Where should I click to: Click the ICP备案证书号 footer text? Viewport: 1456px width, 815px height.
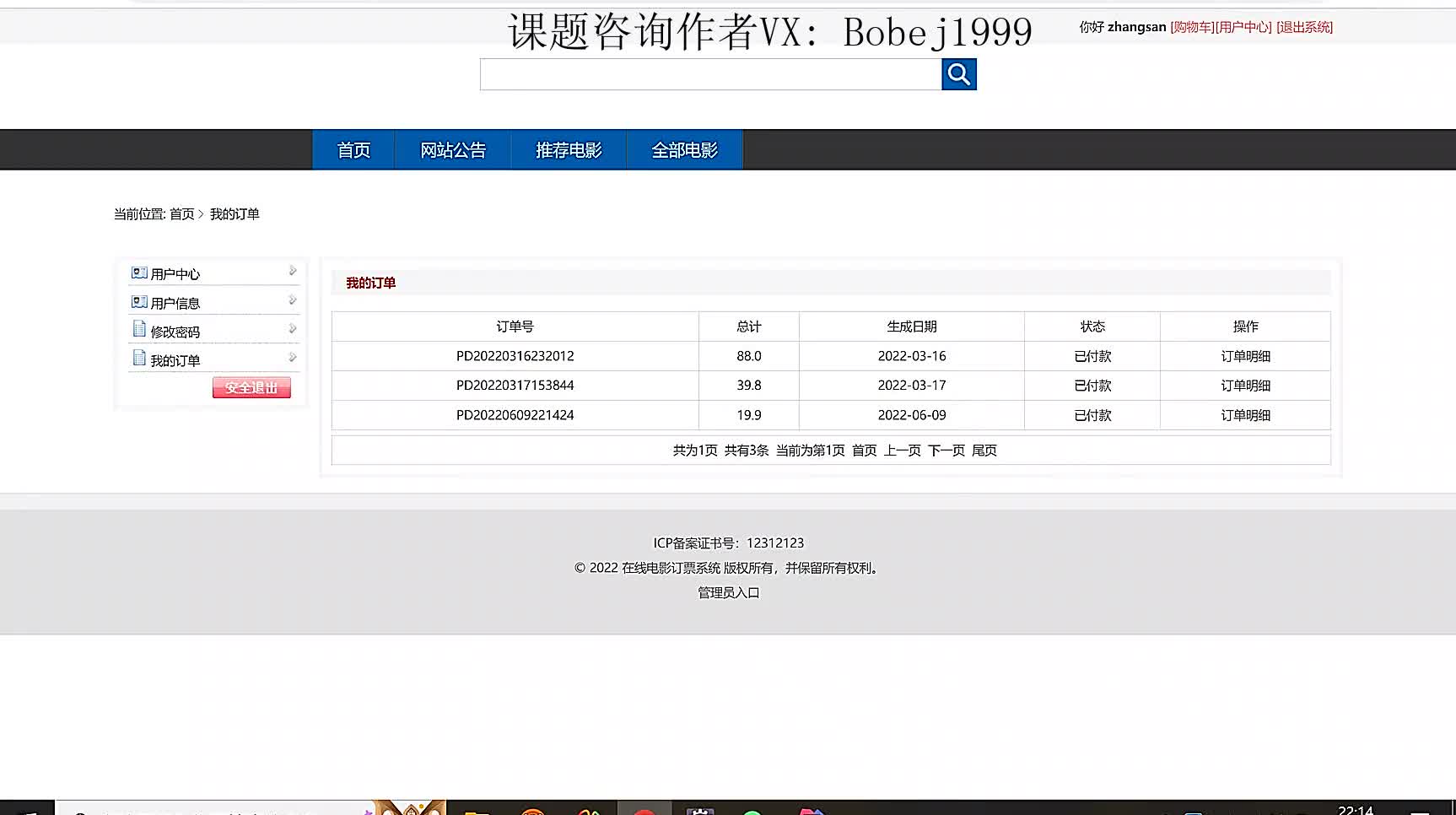coord(728,543)
